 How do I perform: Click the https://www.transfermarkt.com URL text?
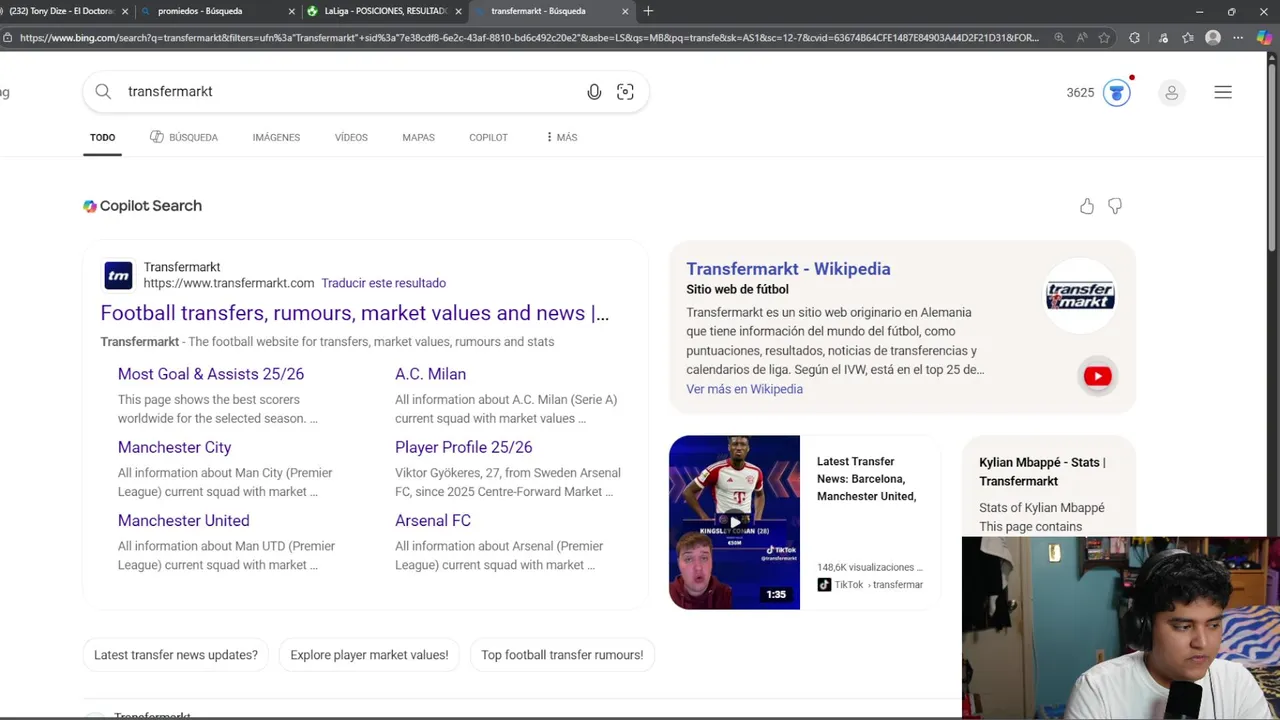[x=229, y=283]
